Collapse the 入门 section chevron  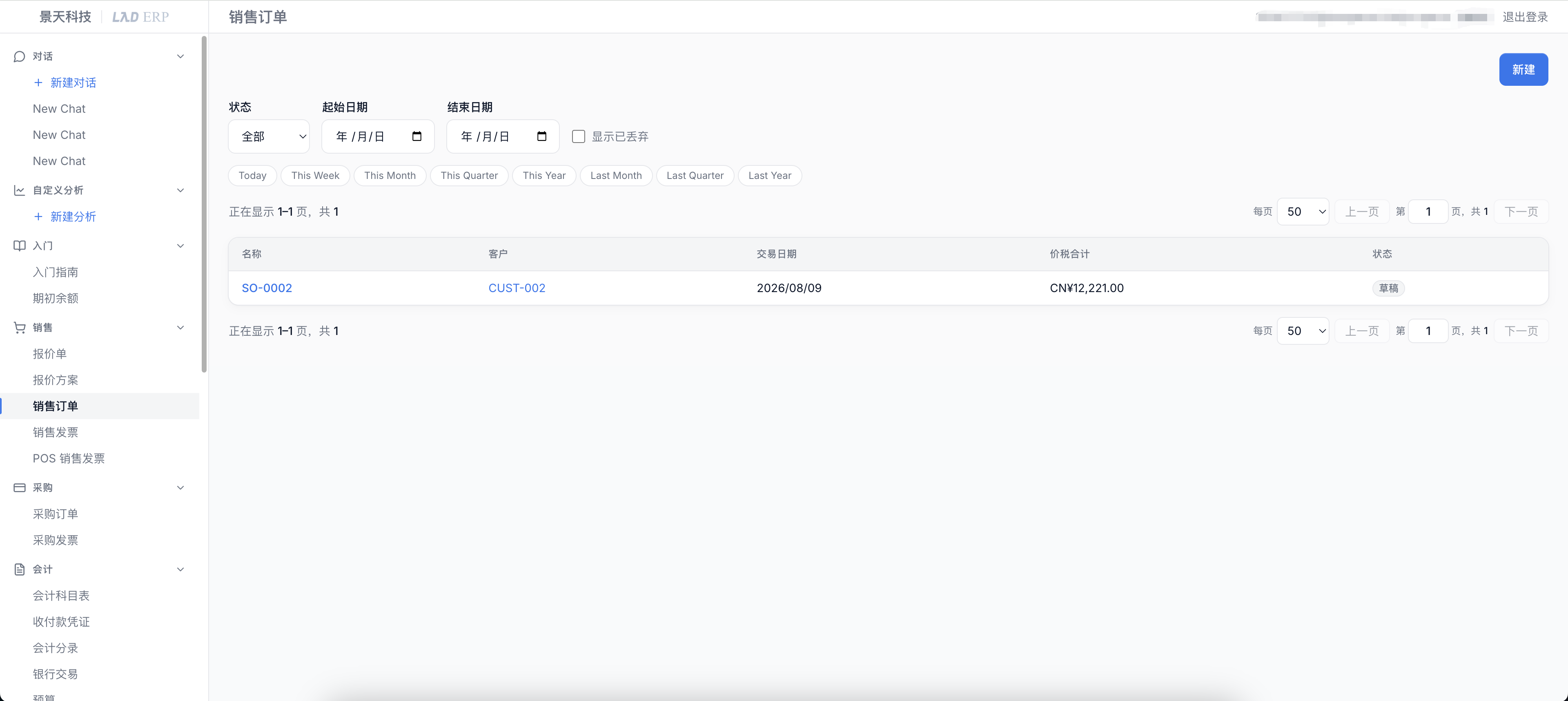[x=180, y=246]
